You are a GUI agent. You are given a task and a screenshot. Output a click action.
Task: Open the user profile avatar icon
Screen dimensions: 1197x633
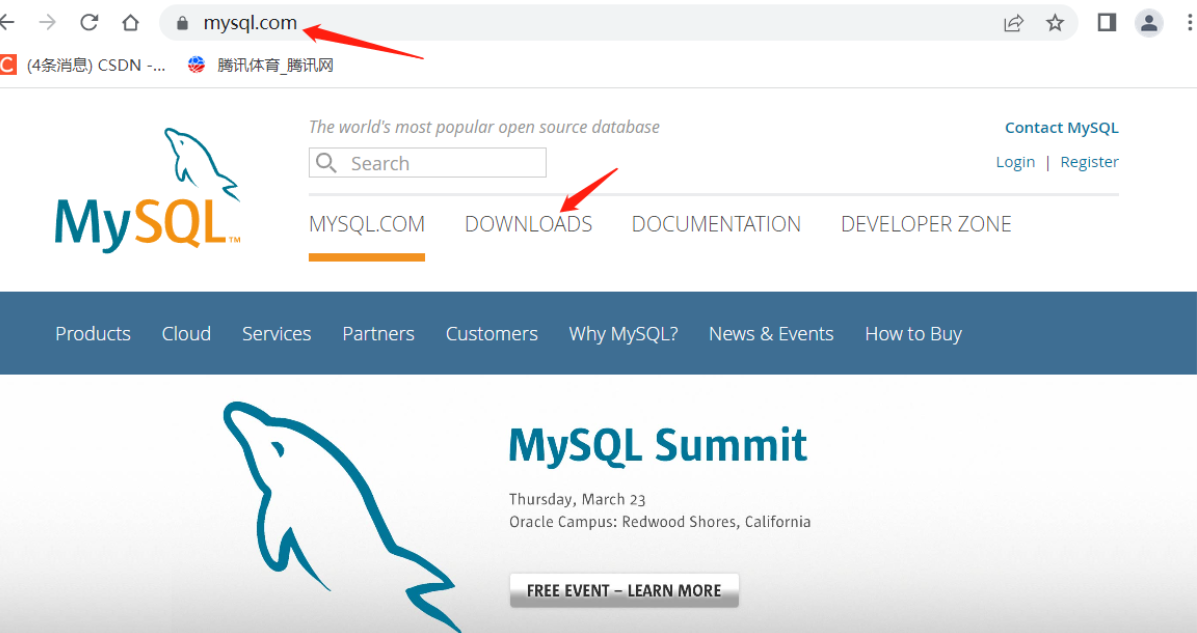coord(1148,23)
